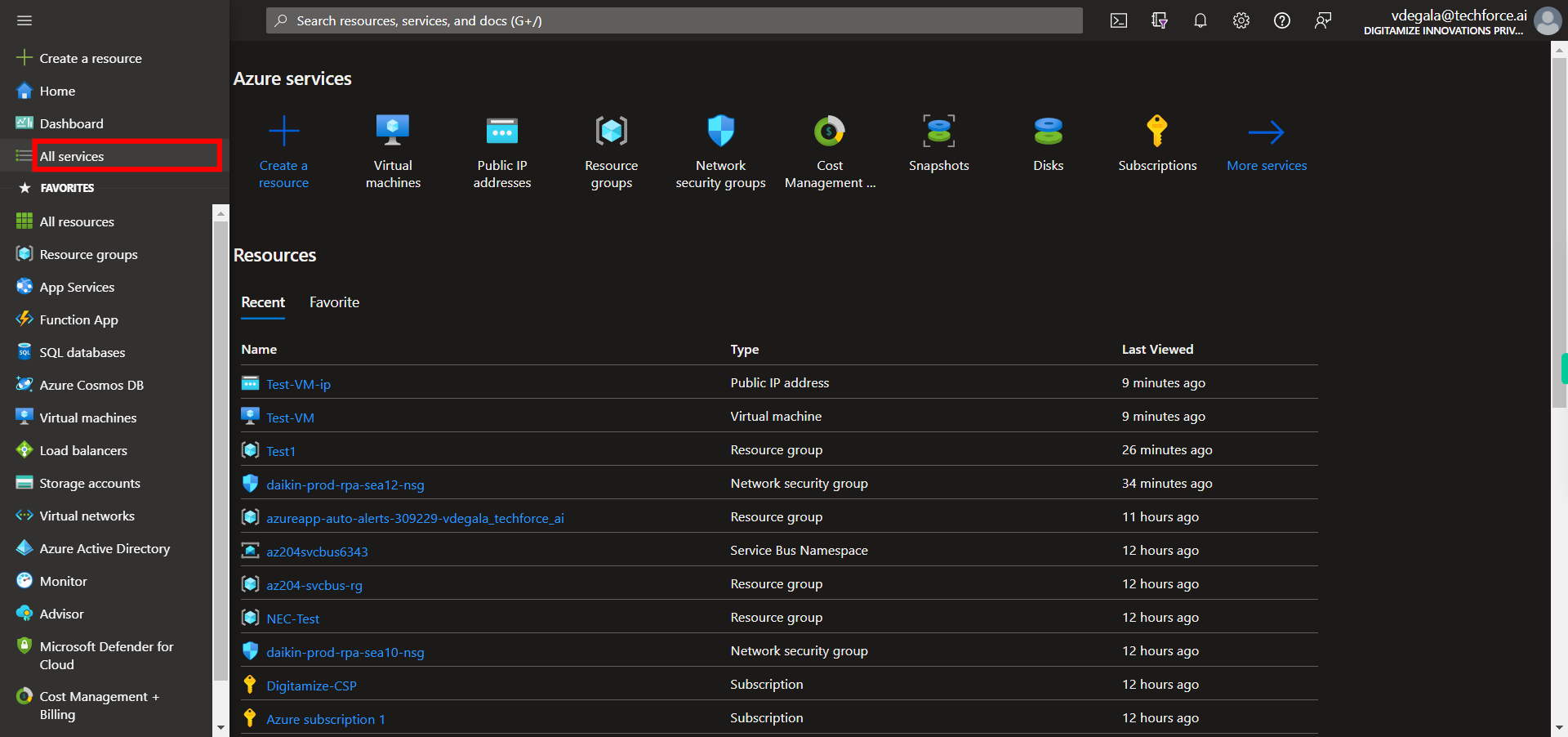Open SQL databases in sidebar
The width and height of the screenshot is (1568, 737).
[x=82, y=352]
